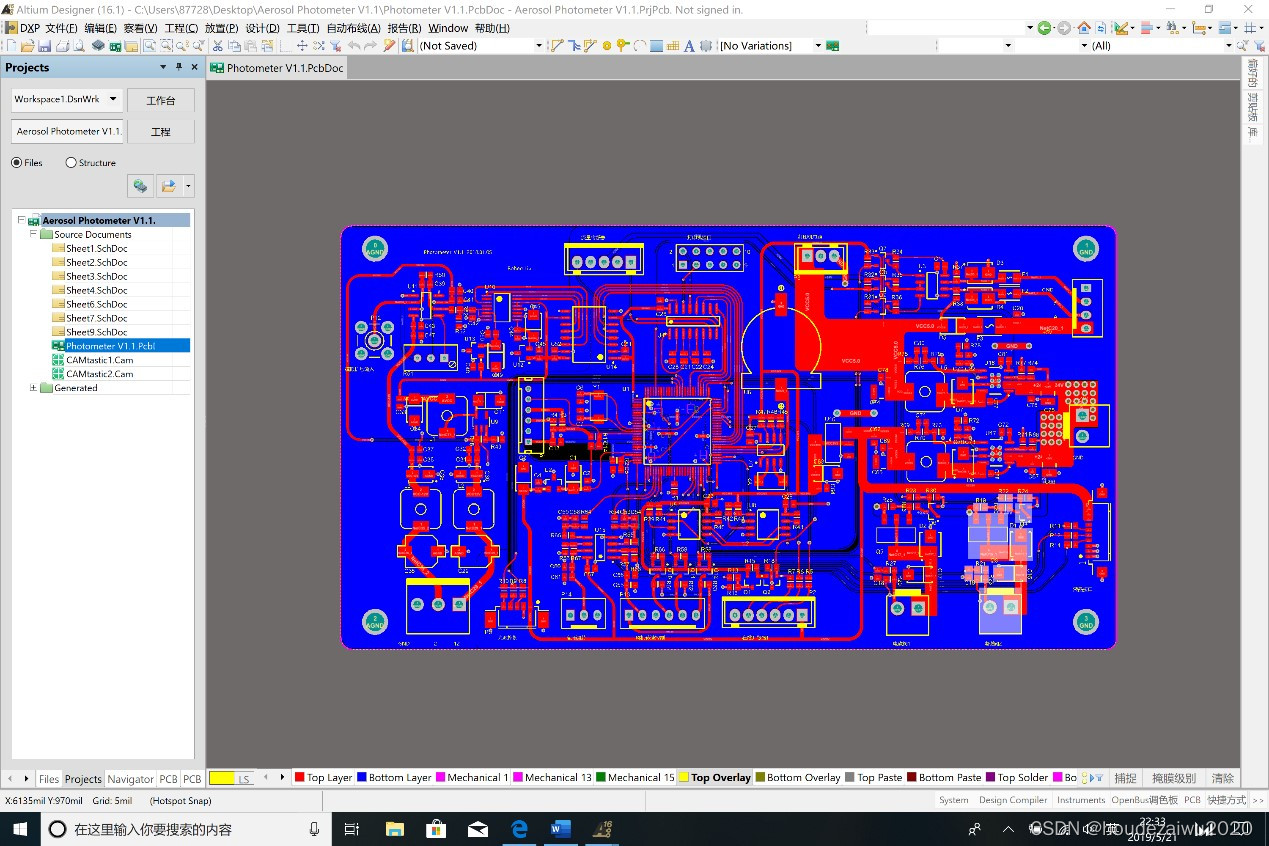Click the New document toolbar icon

click(x=12, y=46)
